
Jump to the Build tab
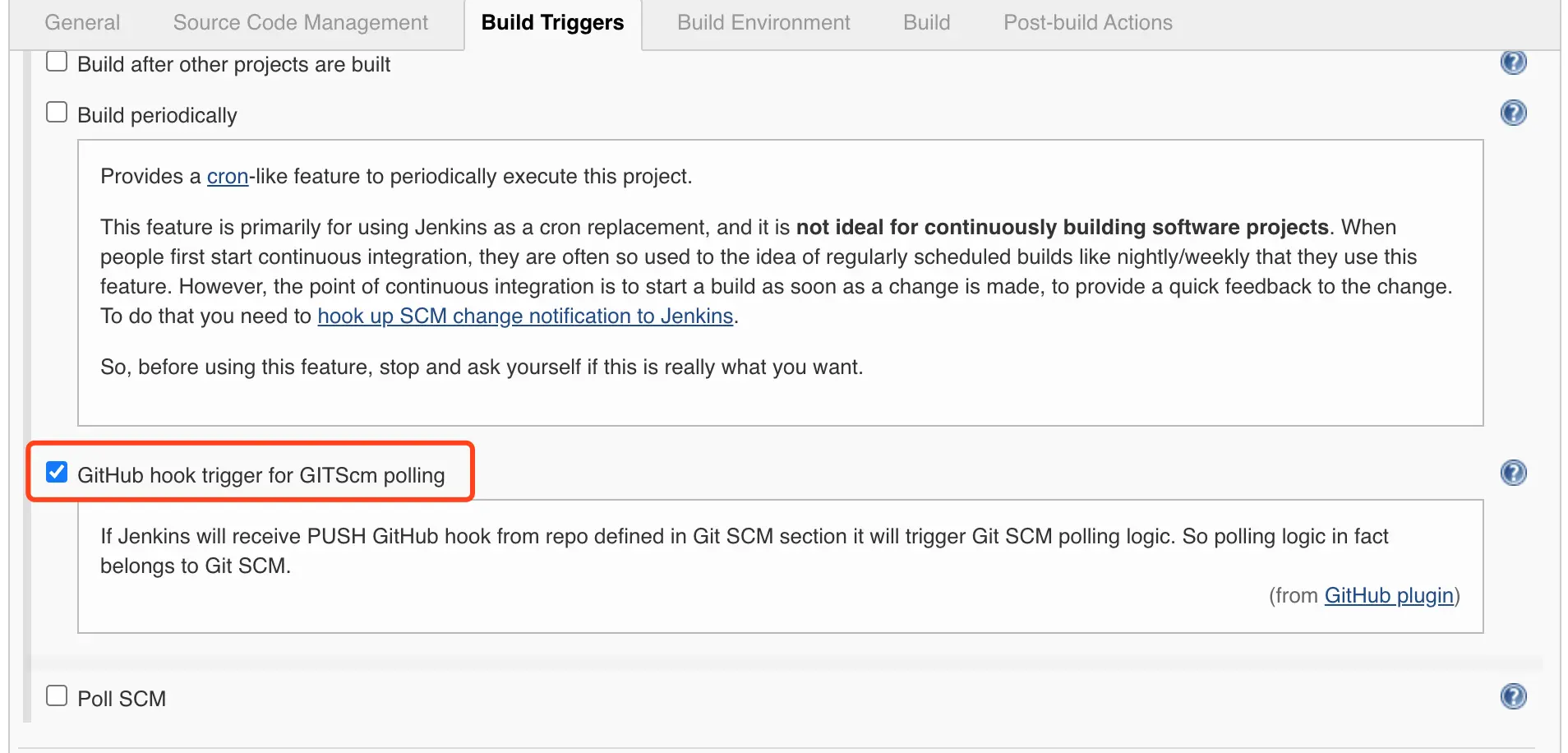click(926, 23)
